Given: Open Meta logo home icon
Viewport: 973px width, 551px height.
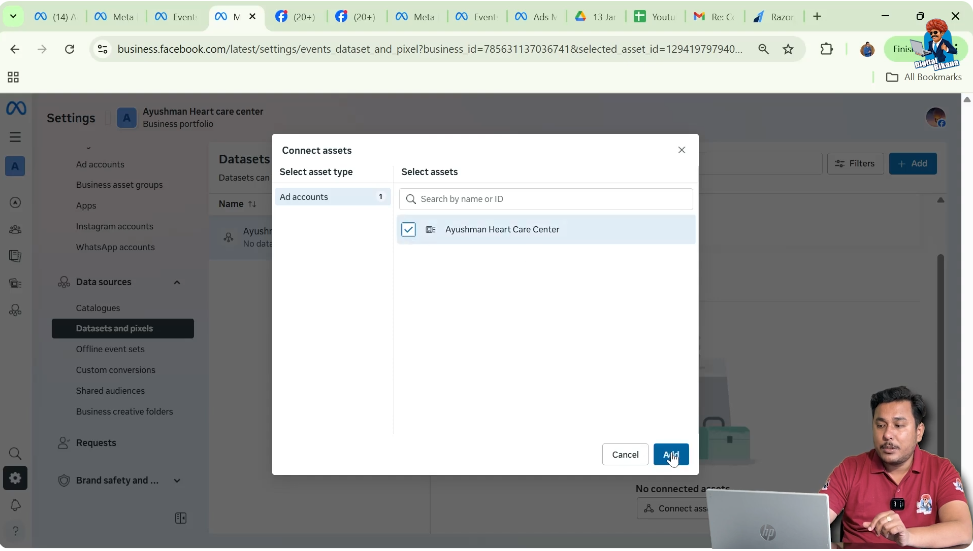Looking at the screenshot, I should [16, 109].
